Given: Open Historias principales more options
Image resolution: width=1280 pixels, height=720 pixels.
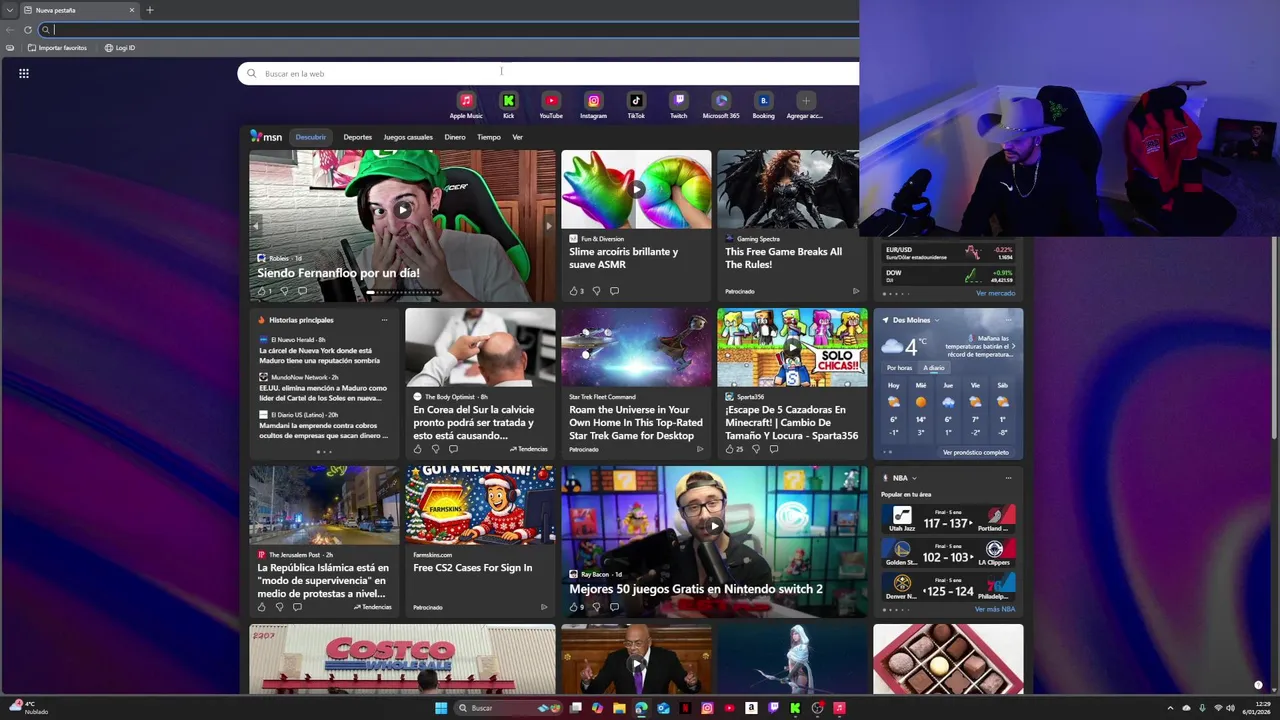Looking at the screenshot, I should [x=384, y=320].
